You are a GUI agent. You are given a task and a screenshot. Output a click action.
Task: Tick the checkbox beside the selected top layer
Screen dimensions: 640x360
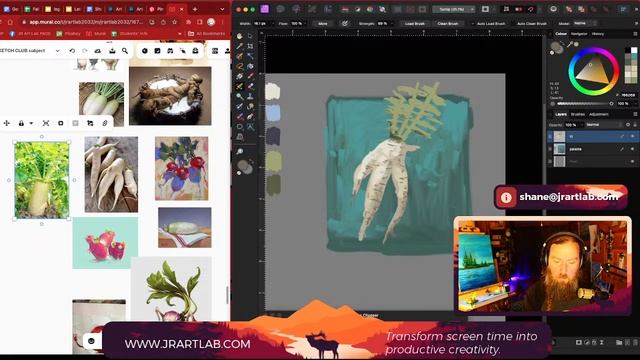pyautogui.click(x=550, y=136)
